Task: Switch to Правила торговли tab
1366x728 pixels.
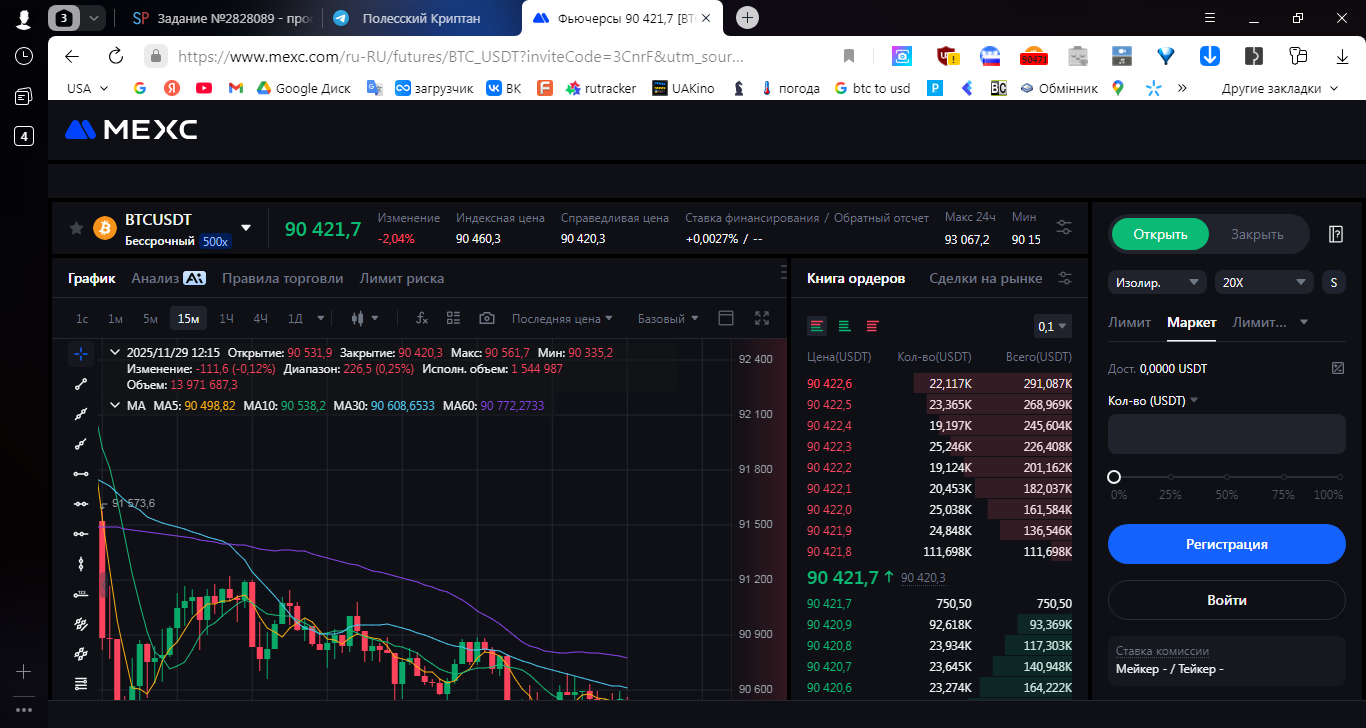Action: click(283, 278)
